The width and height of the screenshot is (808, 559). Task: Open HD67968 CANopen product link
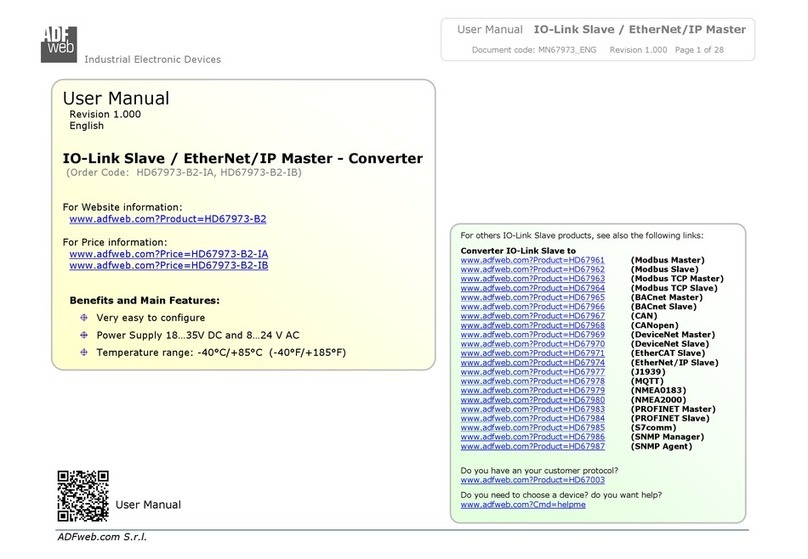pos(532,326)
